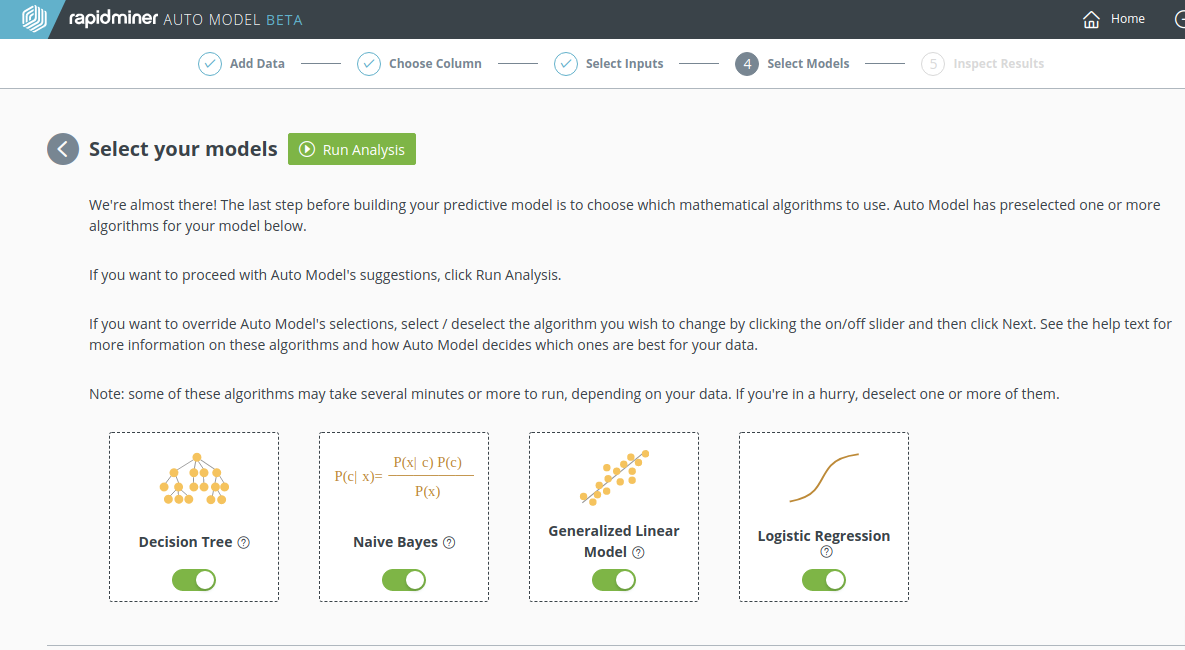This screenshot has height=650, width=1185.
Task: Turn off the Naive Bayes switch
Action: (x=404, y=580)
